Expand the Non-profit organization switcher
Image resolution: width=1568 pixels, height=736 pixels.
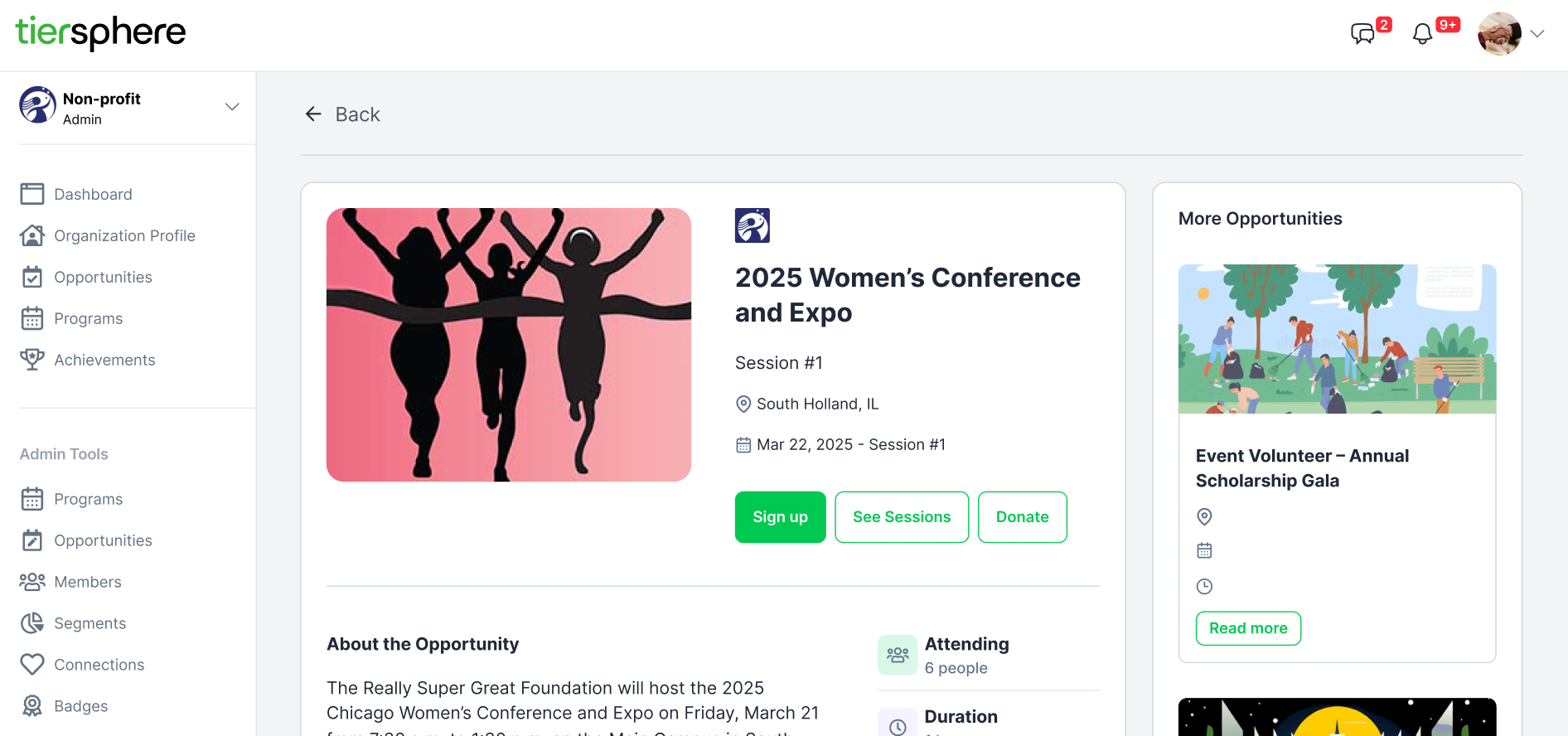[232, 107]
